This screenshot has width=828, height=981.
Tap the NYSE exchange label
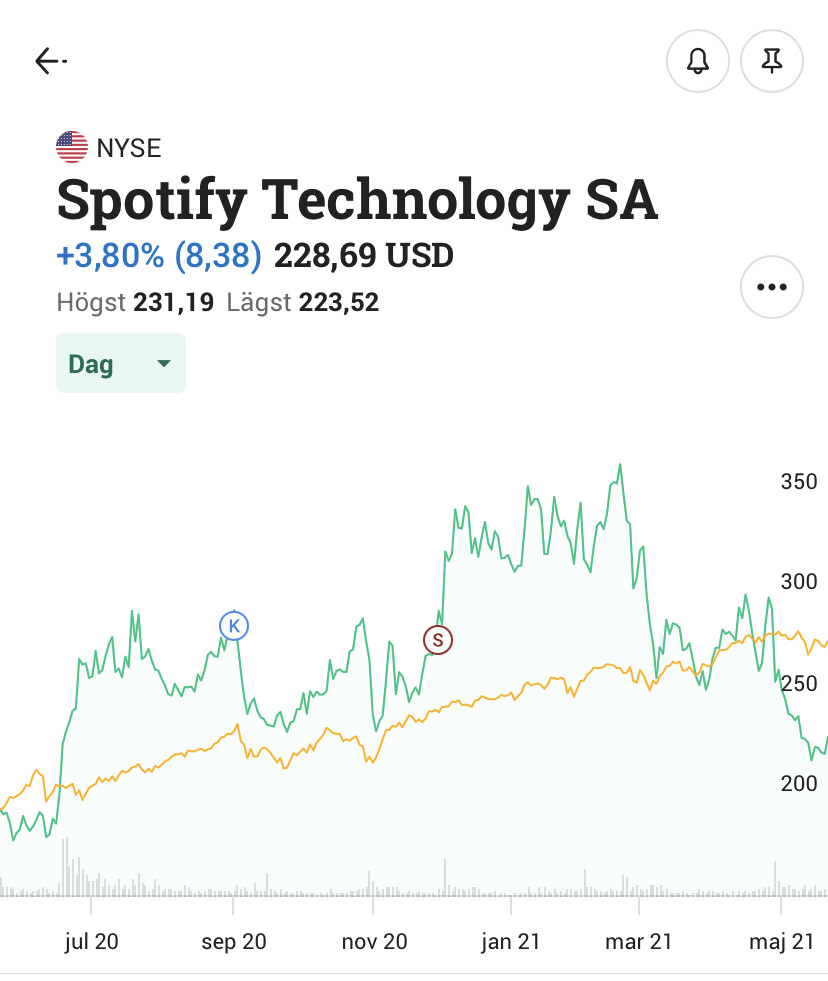(x=129, y=149)
